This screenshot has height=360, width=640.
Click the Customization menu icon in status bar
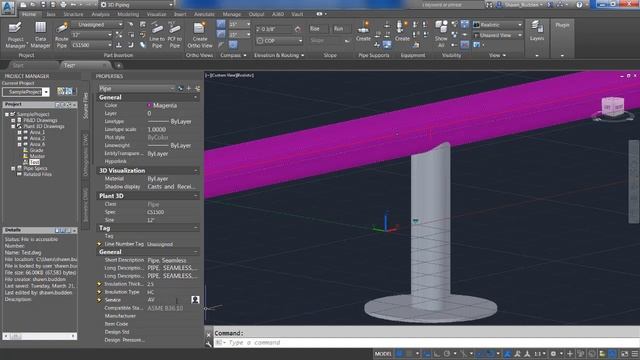635,354
